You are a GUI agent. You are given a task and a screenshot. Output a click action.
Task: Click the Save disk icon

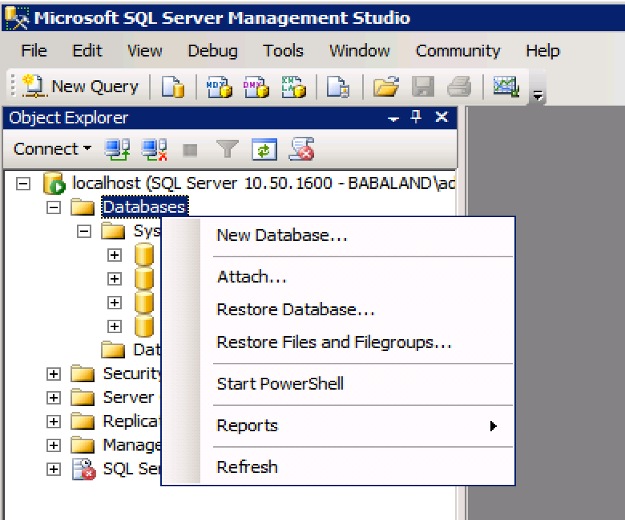tap(423, 86)
